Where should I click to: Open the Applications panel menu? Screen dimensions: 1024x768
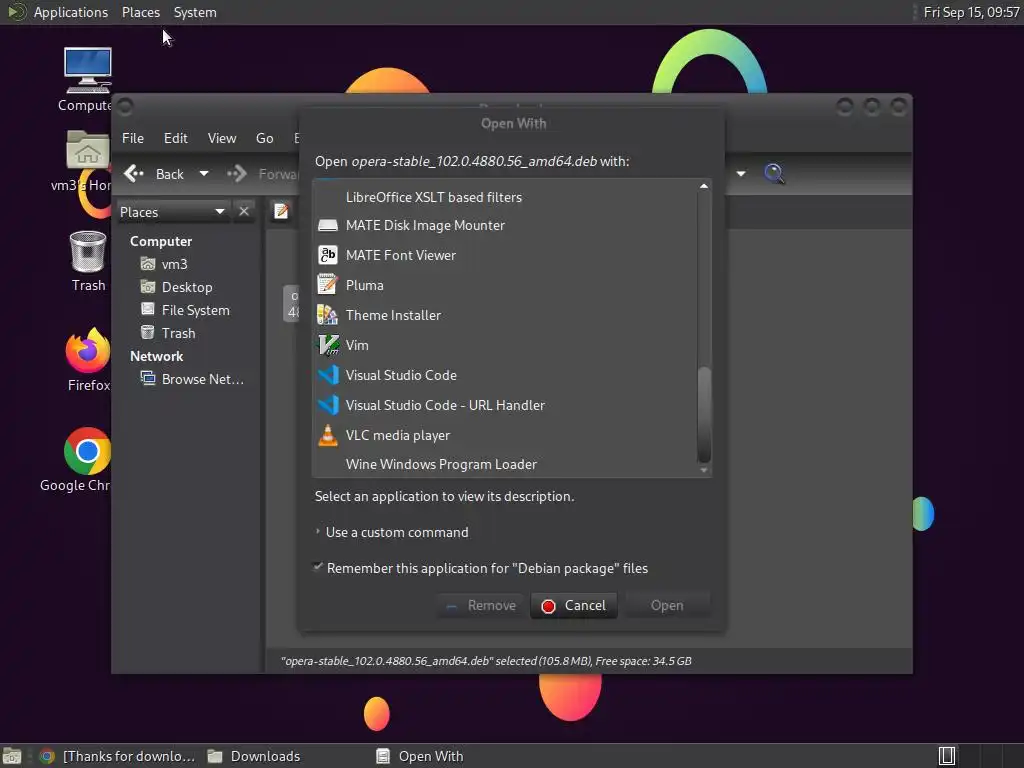[x=71, y=12]
